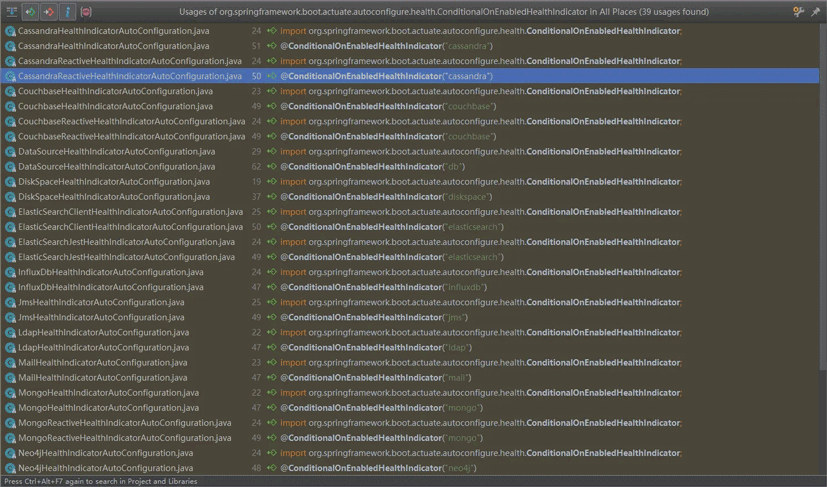Pin the usages popup window
827x487 pixels.
pos(815,12)
